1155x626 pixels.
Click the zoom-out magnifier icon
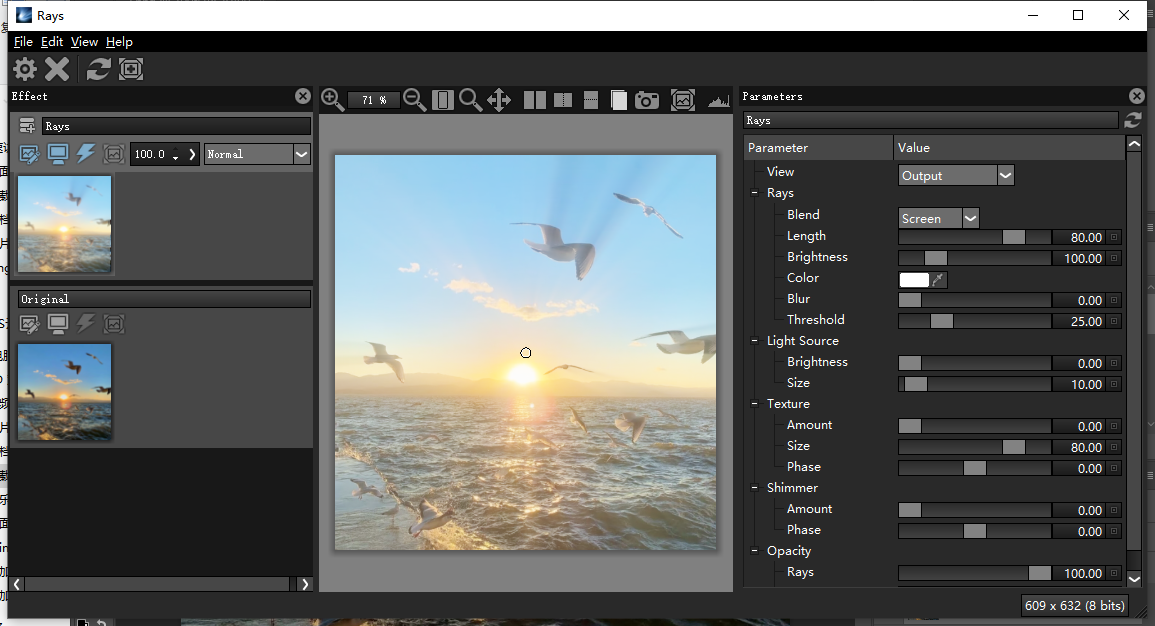[x=414, y=100]
